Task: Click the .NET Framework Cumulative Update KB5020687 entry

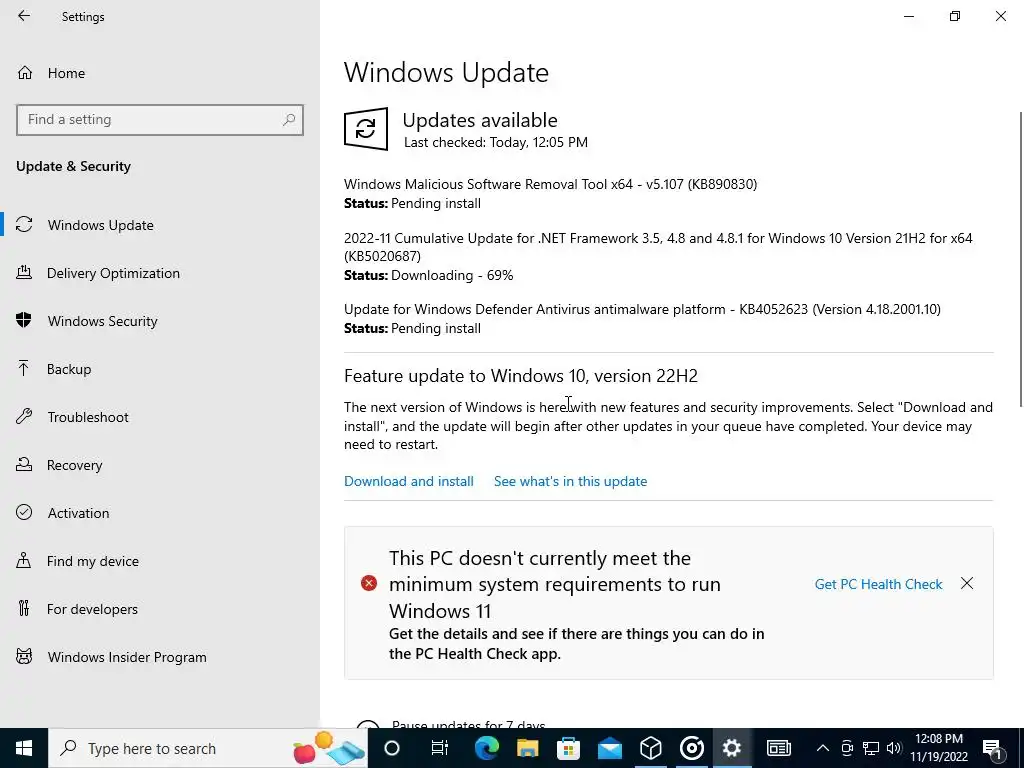Action: 658,257
